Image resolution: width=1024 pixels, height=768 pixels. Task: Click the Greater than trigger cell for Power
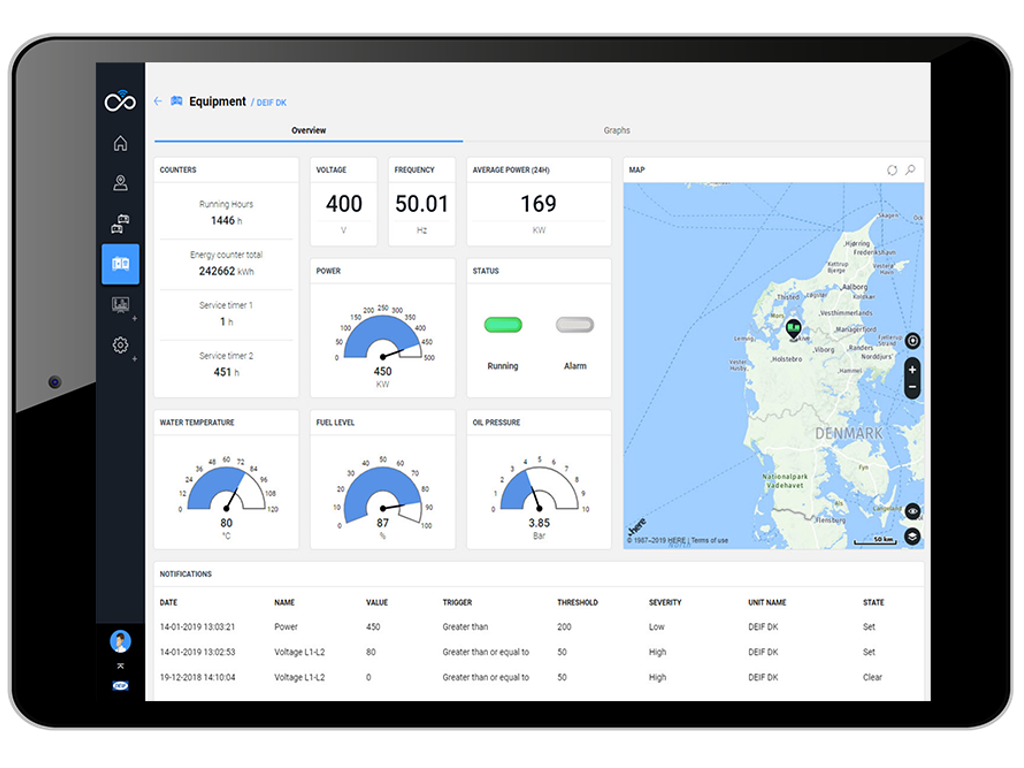pos(465,627)
